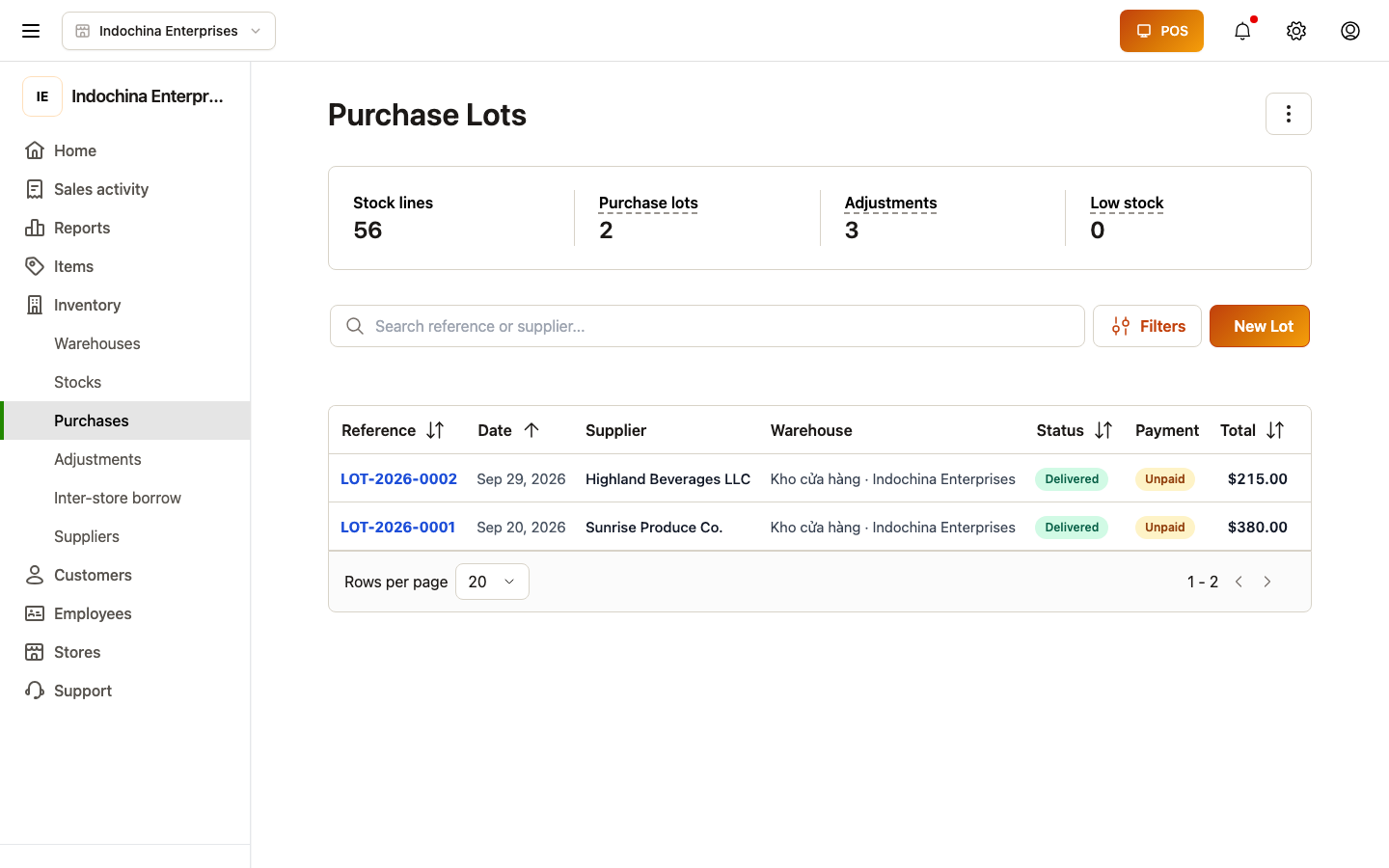Open the hamburger menu icon
The height and width of the screenshot is (868, 1389).
(x=31, y=31)
